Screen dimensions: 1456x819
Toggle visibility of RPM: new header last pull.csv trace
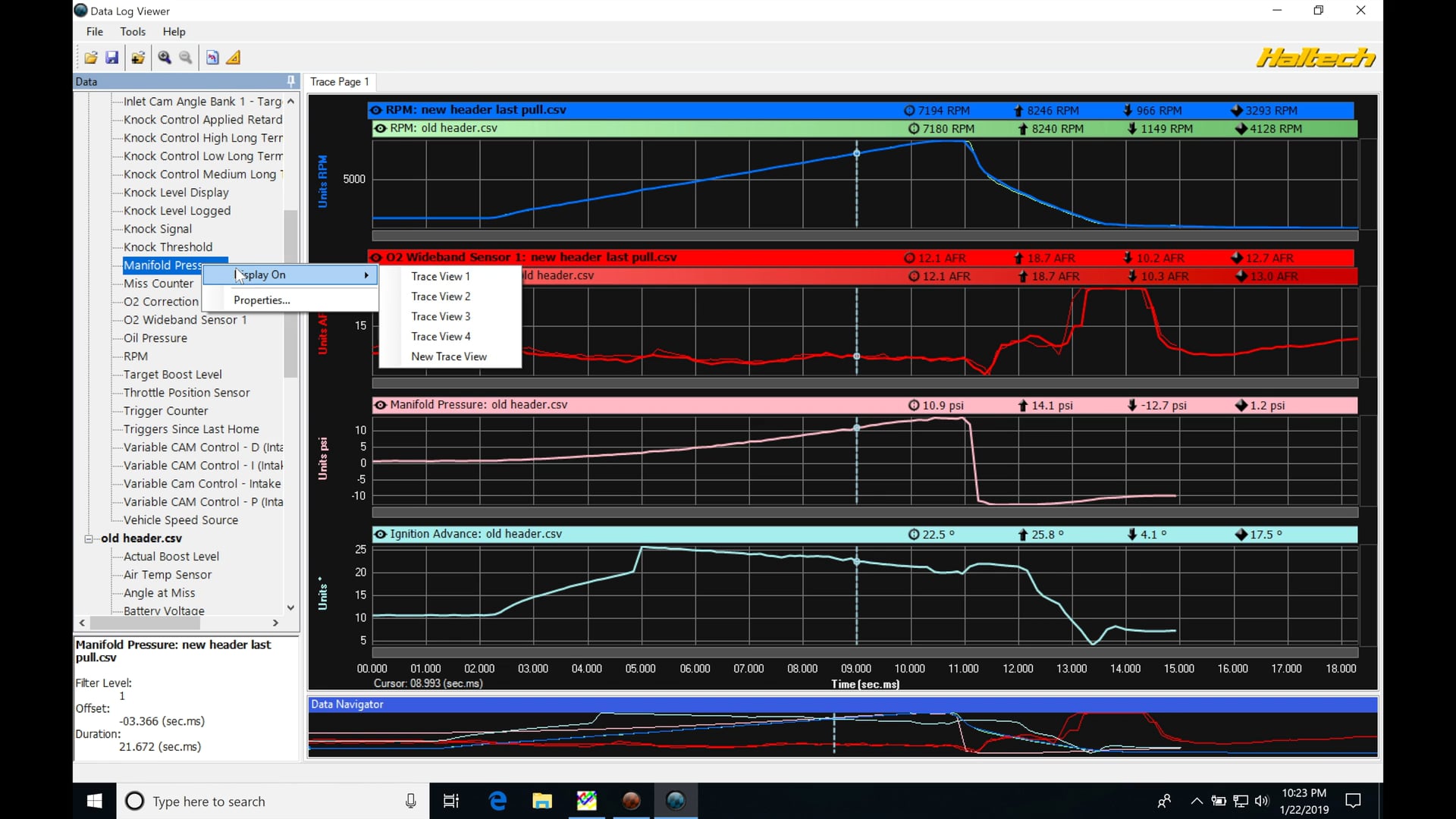coord(377,109)
